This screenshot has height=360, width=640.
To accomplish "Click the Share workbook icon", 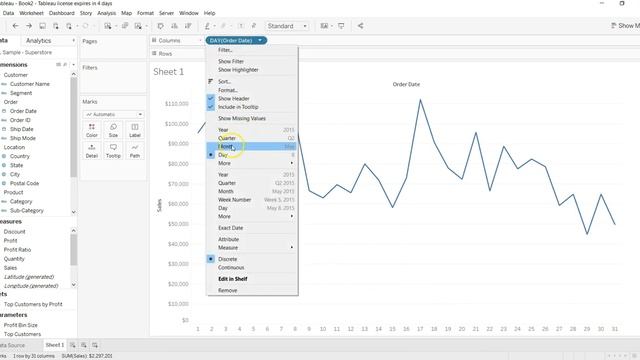I will (360, 26).
